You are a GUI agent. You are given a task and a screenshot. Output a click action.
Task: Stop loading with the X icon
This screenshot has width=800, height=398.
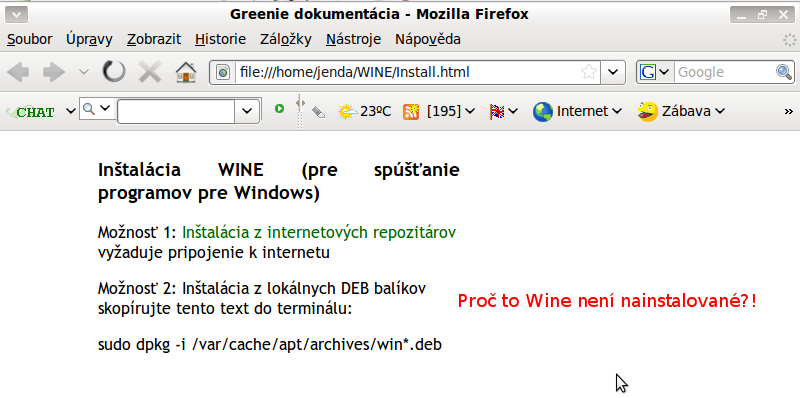[x=150, y=72]
